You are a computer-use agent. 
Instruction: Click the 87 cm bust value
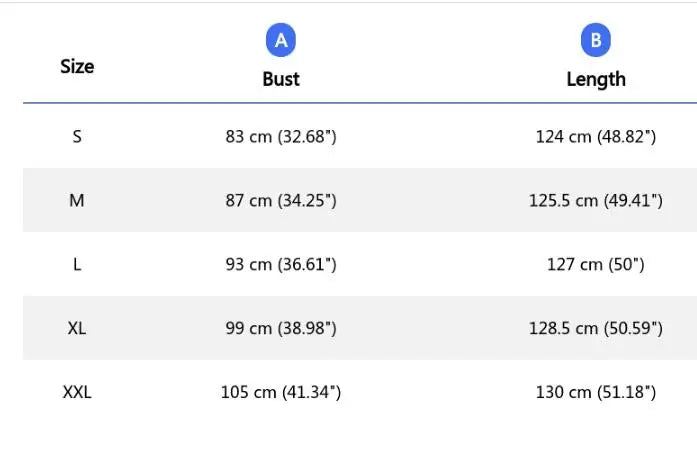pyautogui.click(x=281, y=200)
